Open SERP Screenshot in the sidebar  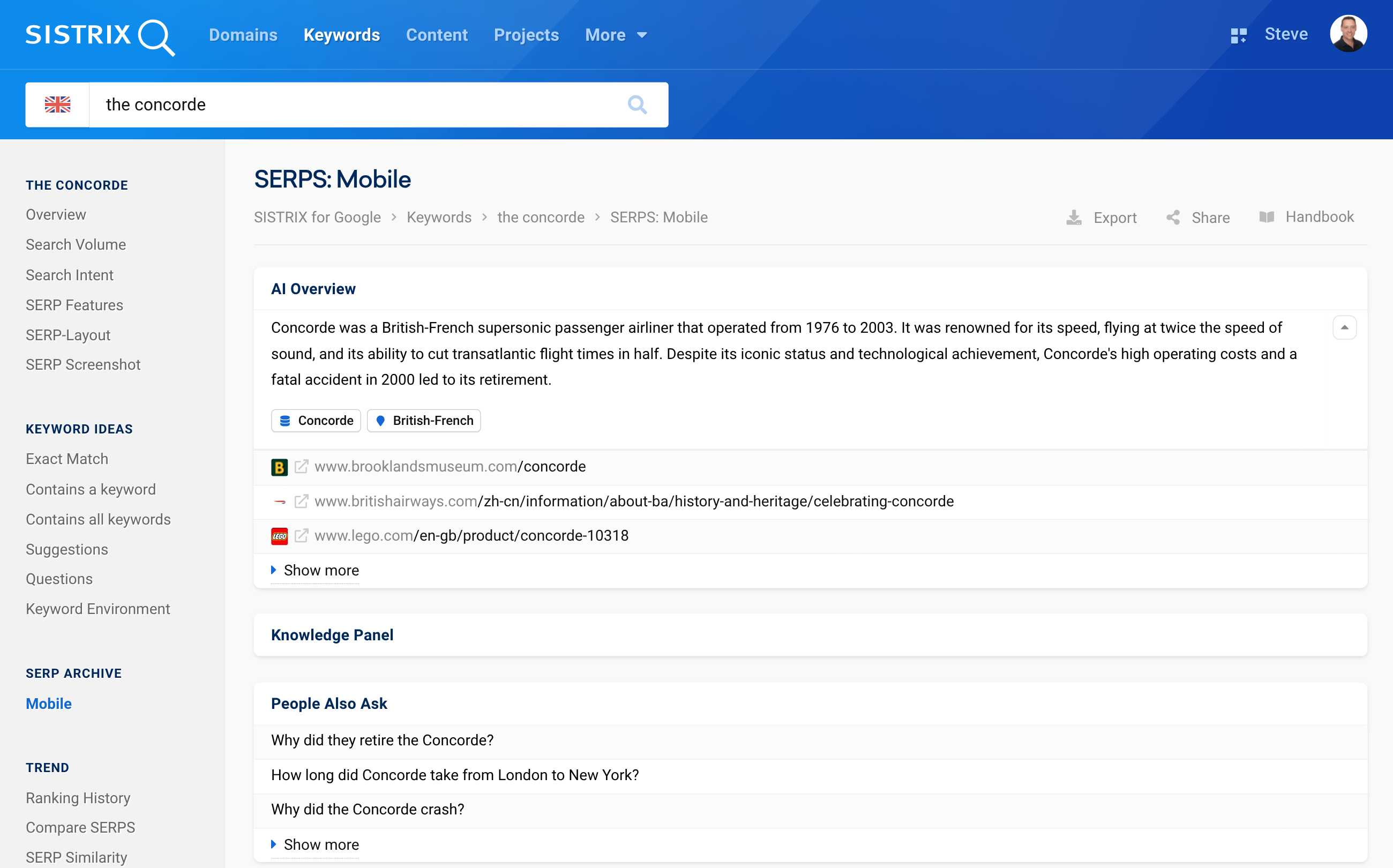pos(83,364)
